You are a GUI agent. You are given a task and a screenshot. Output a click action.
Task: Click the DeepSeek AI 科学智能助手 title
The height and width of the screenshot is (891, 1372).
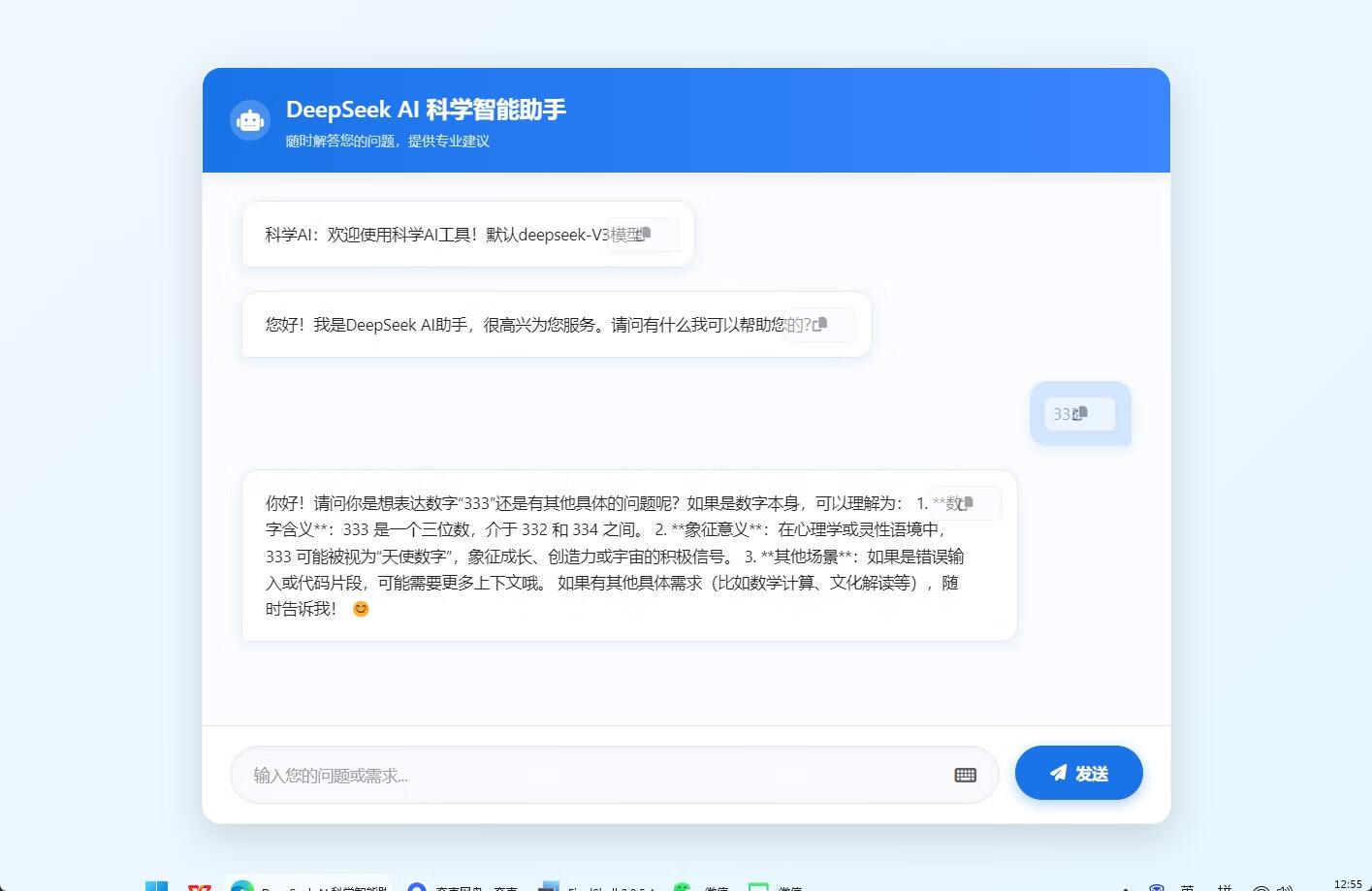point(426,110)
